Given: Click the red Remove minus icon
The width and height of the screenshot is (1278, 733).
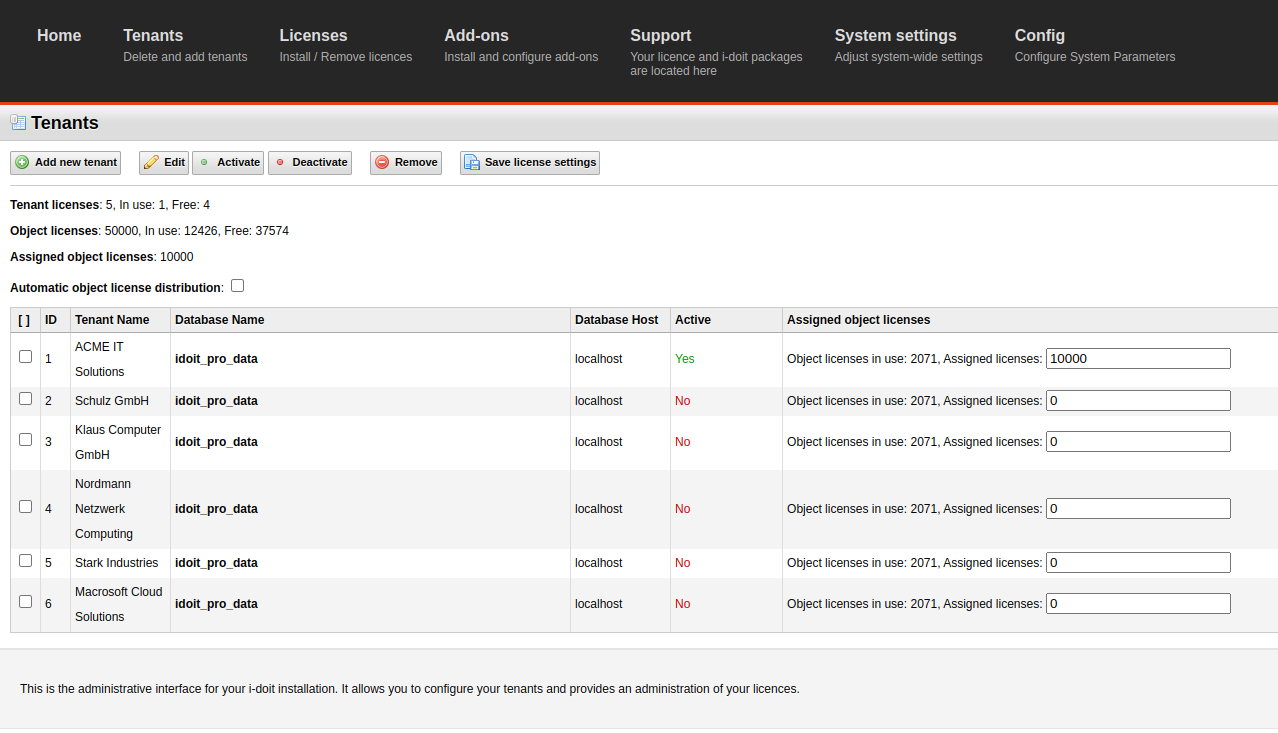Looking at the screenshot, I should (x=382, y=162).
